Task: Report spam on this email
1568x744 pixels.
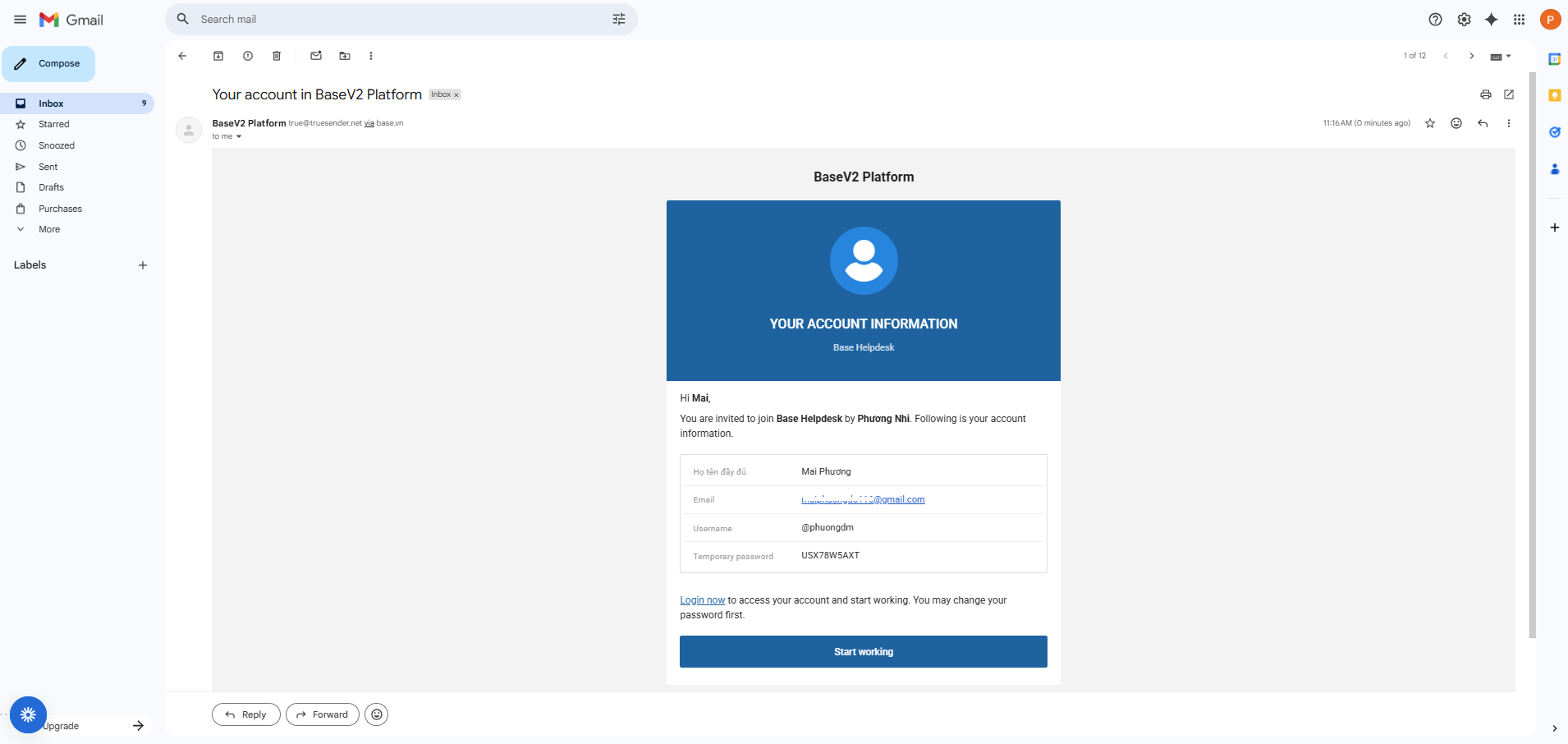Action: [248, 56]
